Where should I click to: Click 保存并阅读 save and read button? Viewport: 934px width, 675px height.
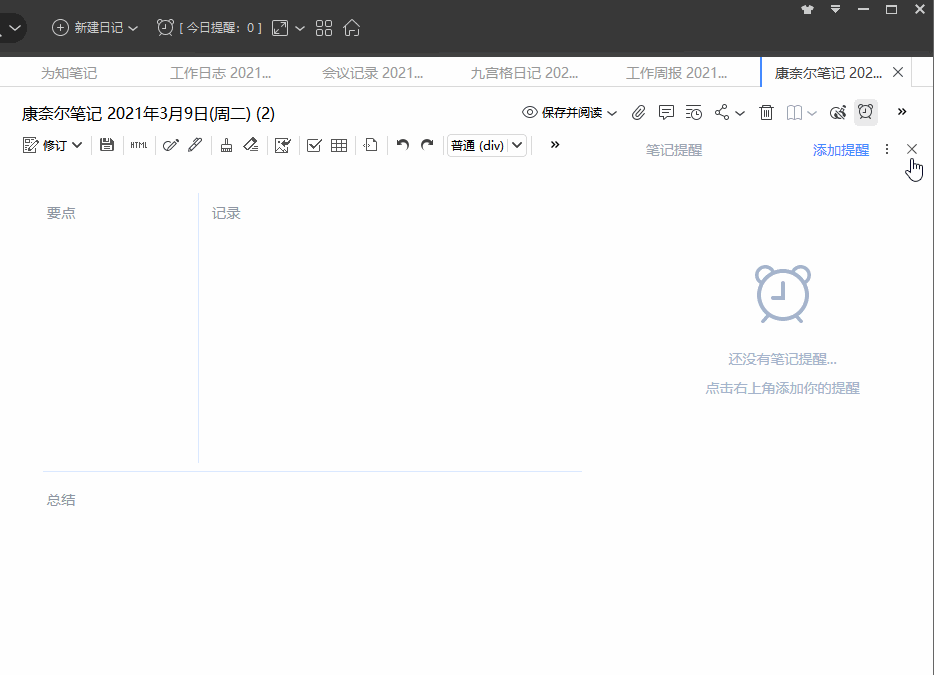pyautogui.click(x=563, y=113)
